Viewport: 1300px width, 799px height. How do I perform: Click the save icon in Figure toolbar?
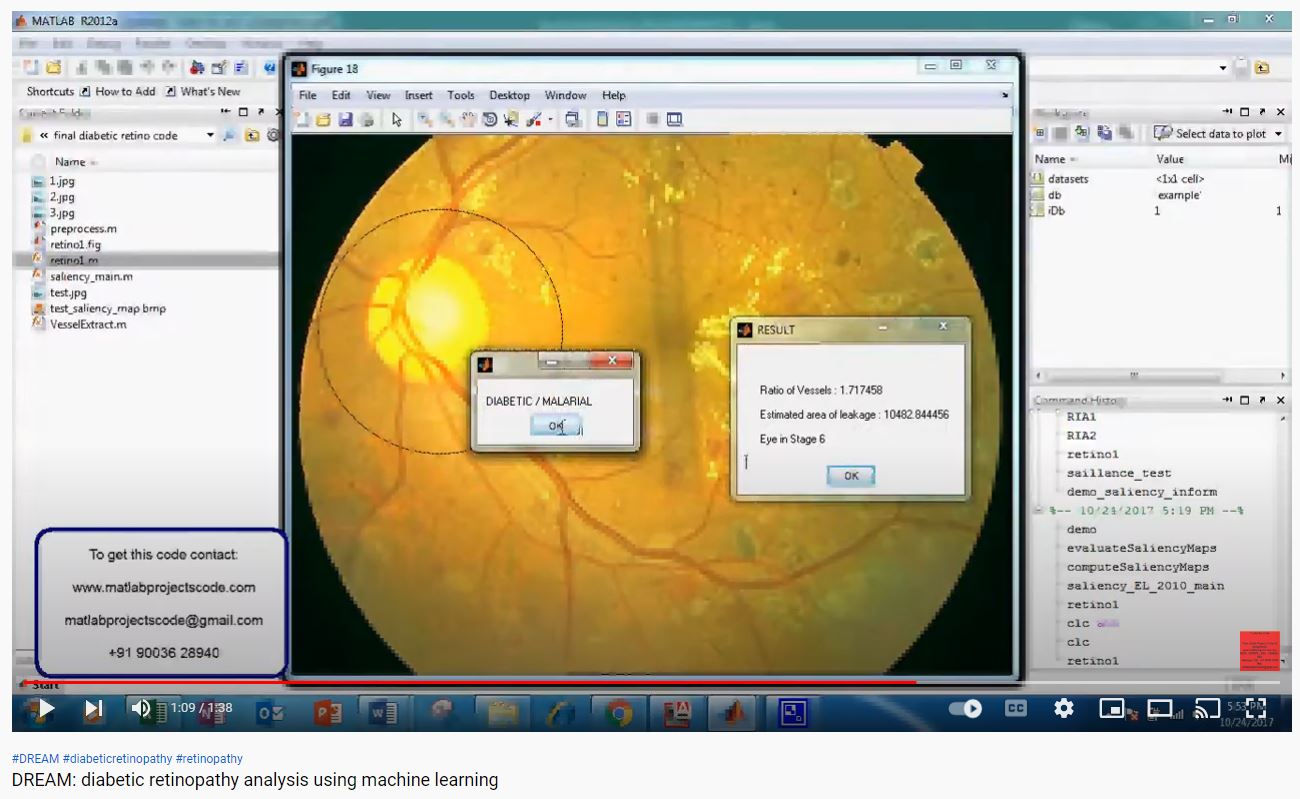click(x=345, y=120)
